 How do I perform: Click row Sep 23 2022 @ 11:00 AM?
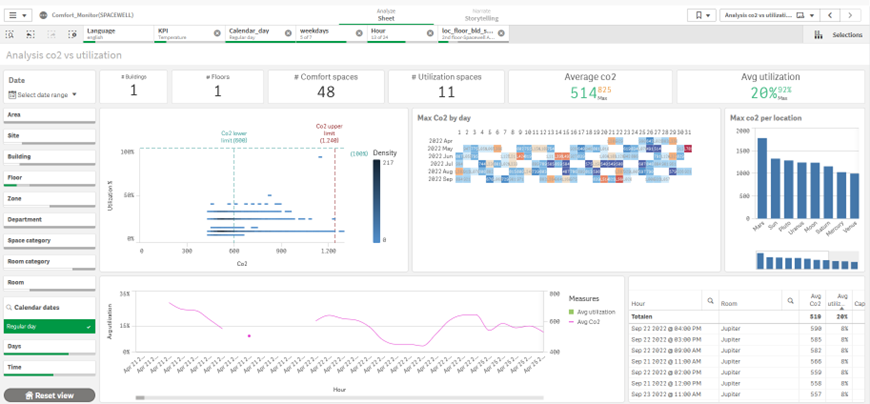[747, 393]
